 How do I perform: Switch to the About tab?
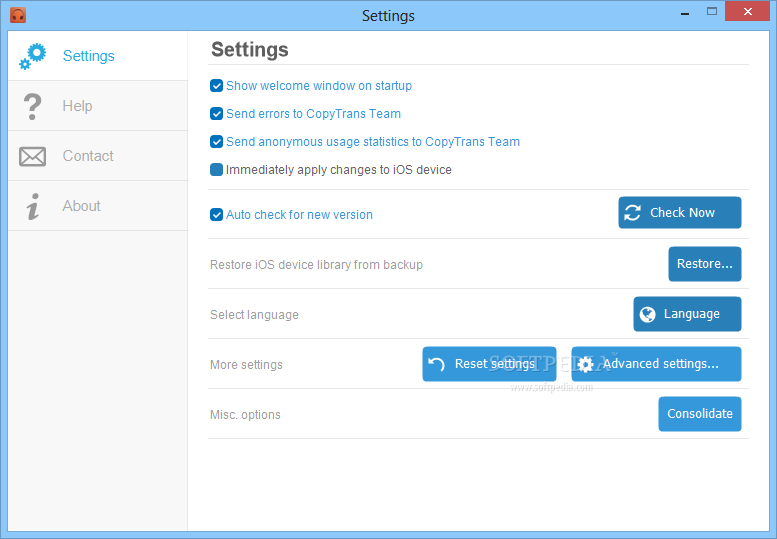click(98, 206)
